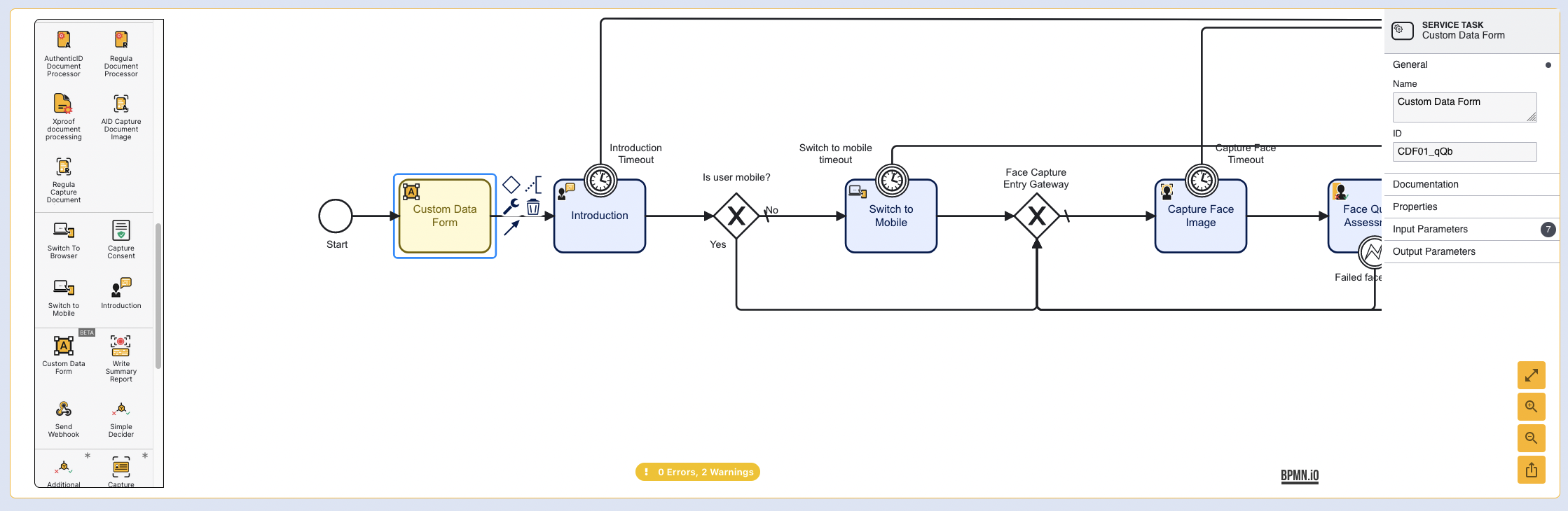Choose Xproof document processing from palette

[x=64, y=116]
